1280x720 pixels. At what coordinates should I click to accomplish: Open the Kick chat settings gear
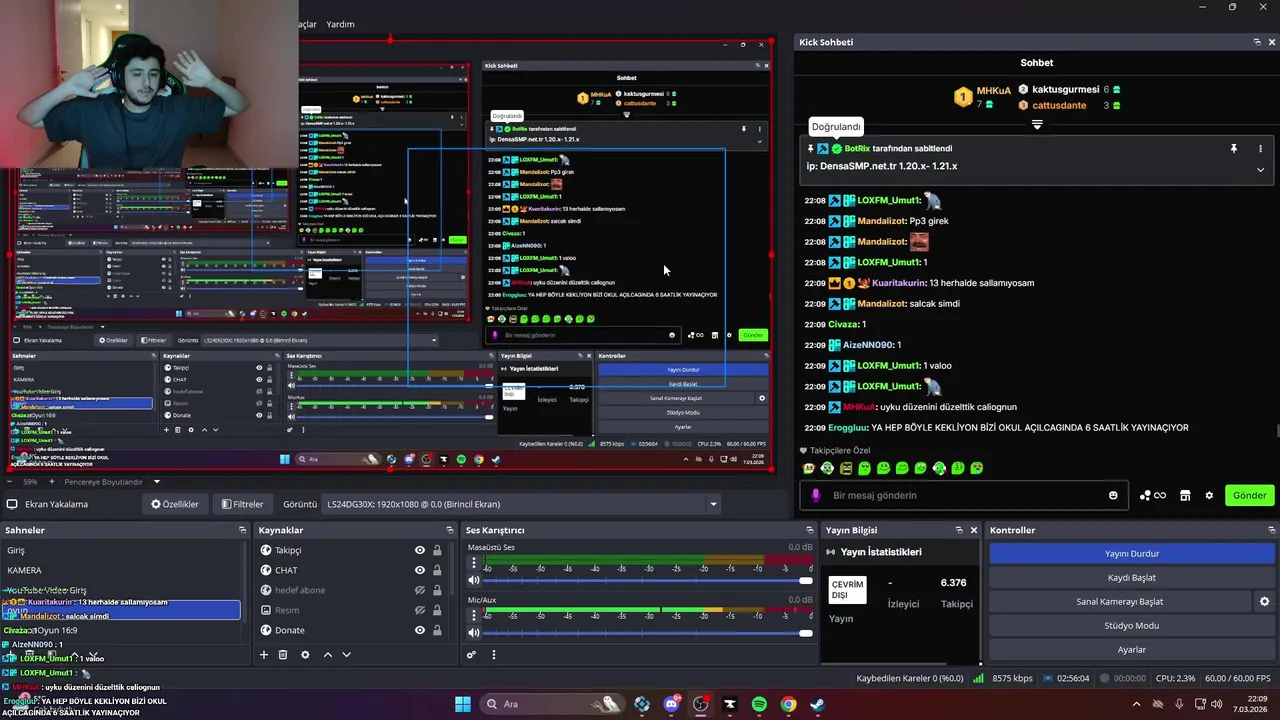(1209, 495)
